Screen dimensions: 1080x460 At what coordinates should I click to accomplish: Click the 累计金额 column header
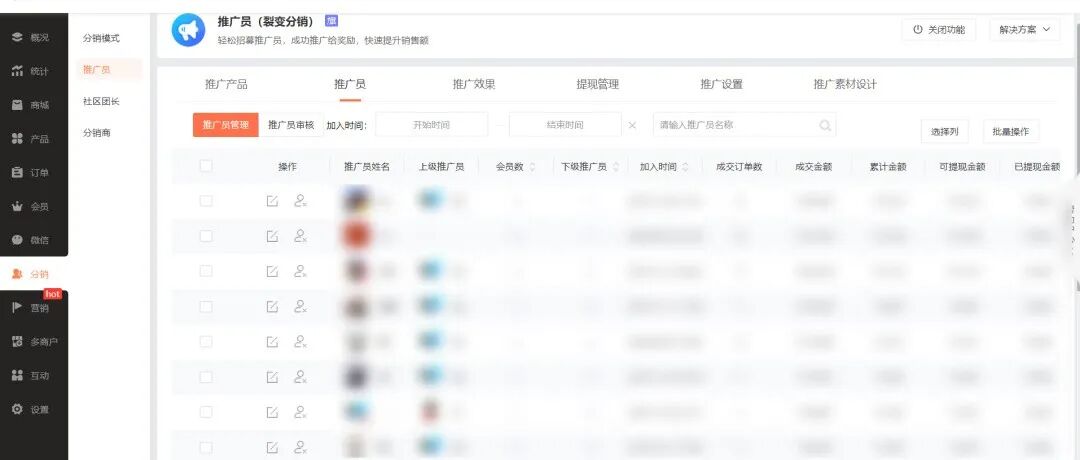click(887, 167)
